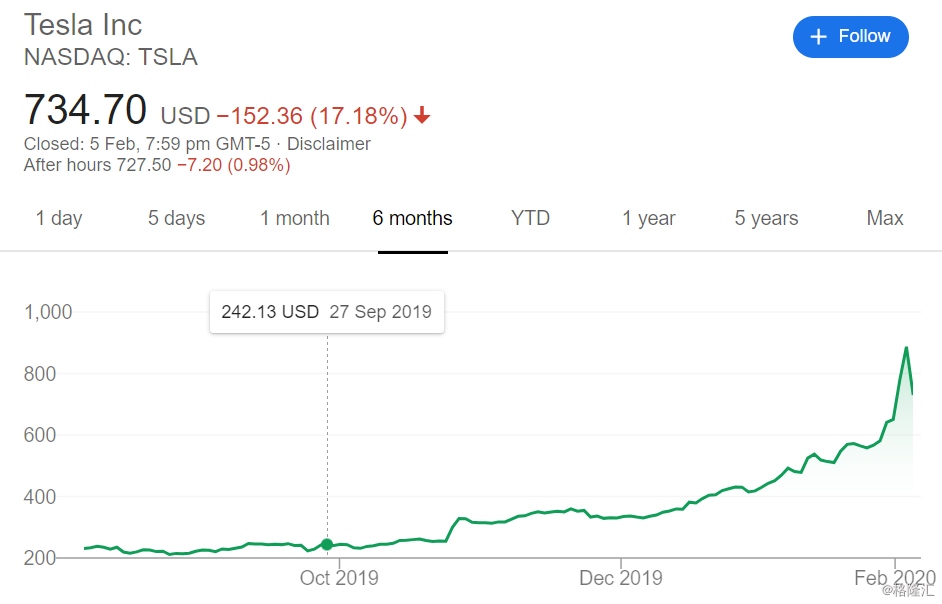Select the 1 month range tab
Image resolution: width=942 pixels, height=604 pixels.
295,218
